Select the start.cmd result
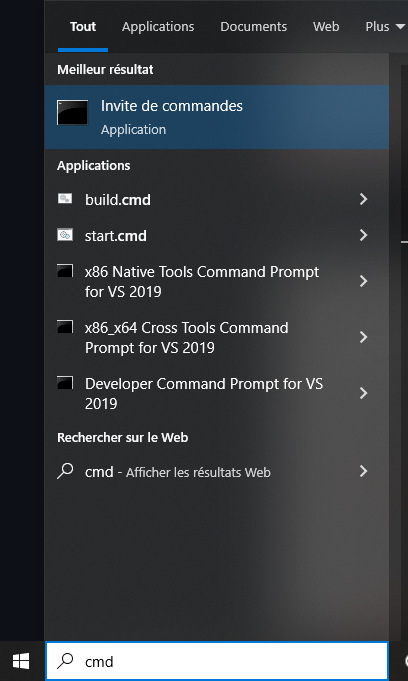The width and height of the screenshot is (408, 681). (216, 235)
